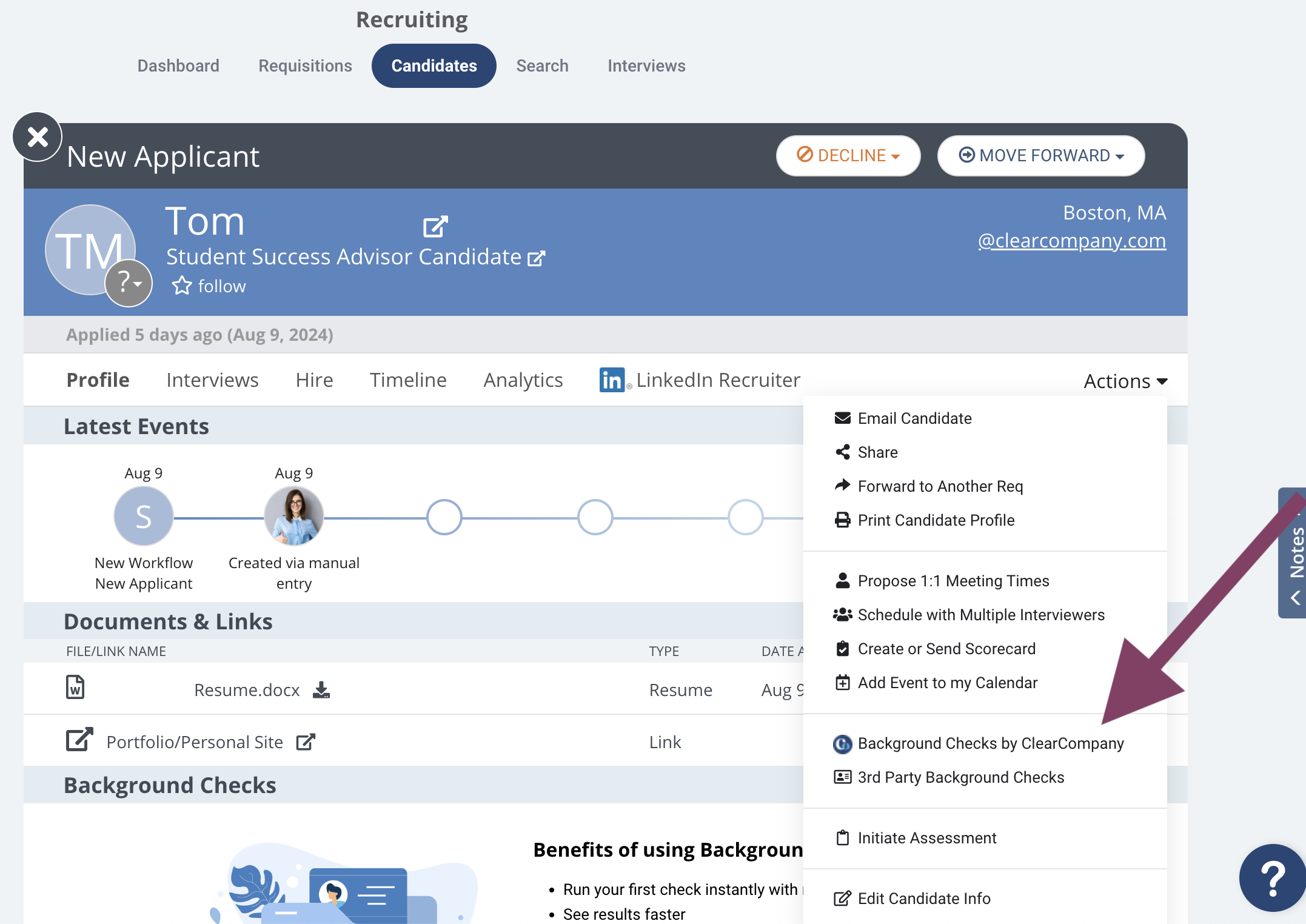
Task: Click the ID card icon for 3rd Party checks
Action: pos(843,777)
